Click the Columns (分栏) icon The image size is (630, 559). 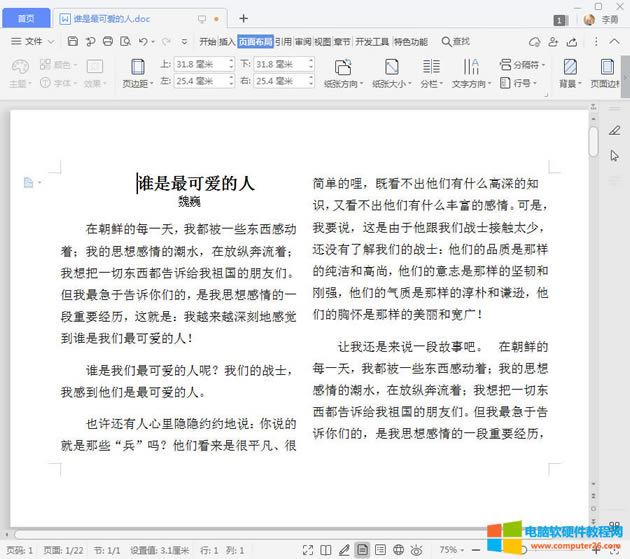[x=430, y=67]
